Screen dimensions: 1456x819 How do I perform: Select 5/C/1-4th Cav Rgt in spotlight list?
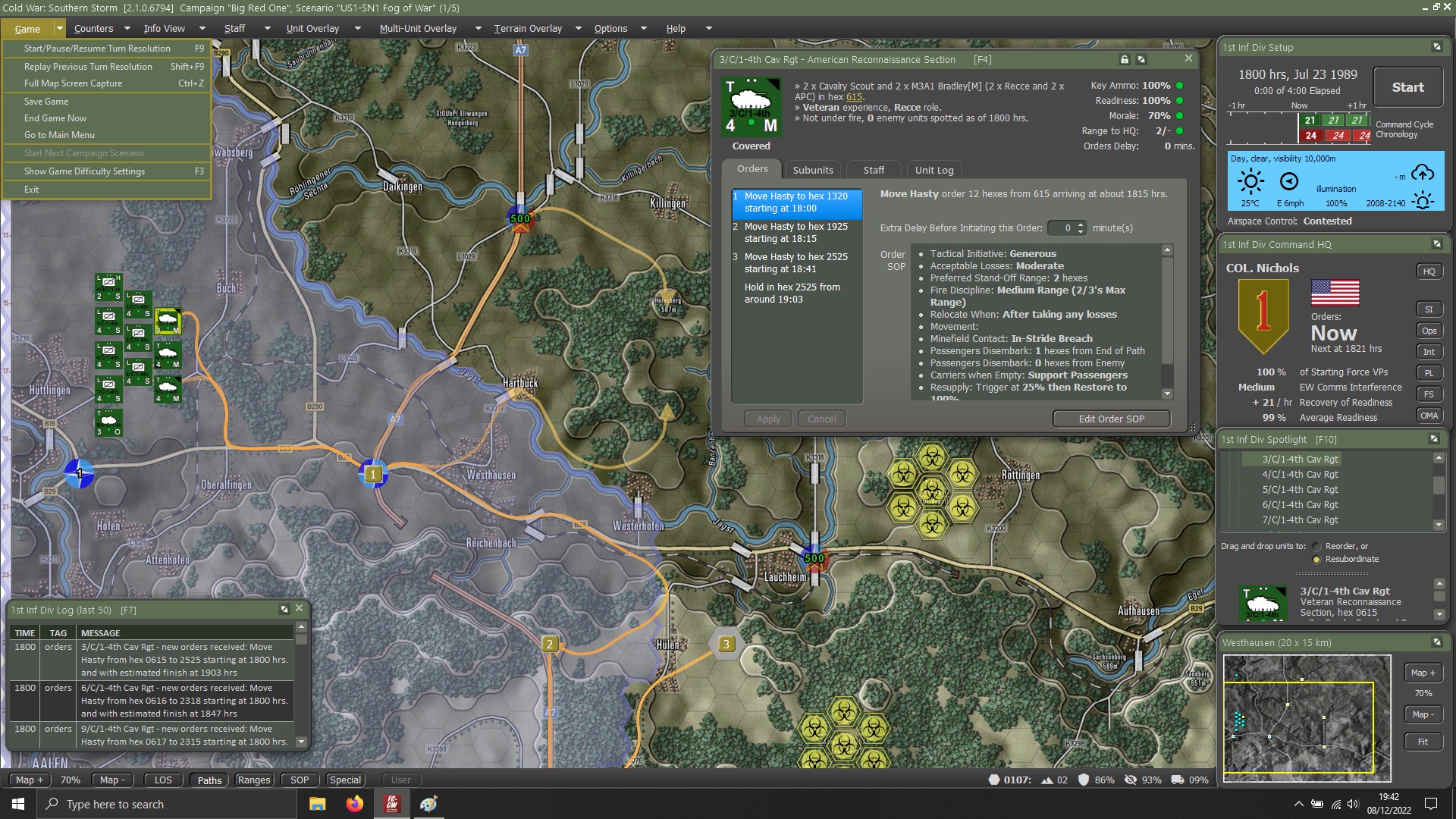1300,490
